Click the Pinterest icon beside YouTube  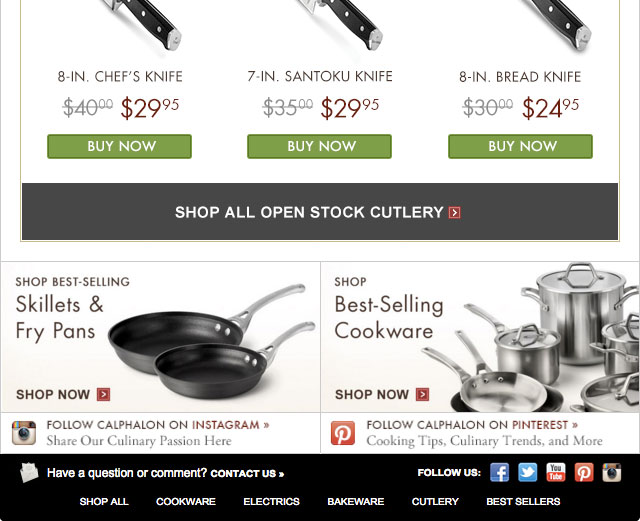584,472
